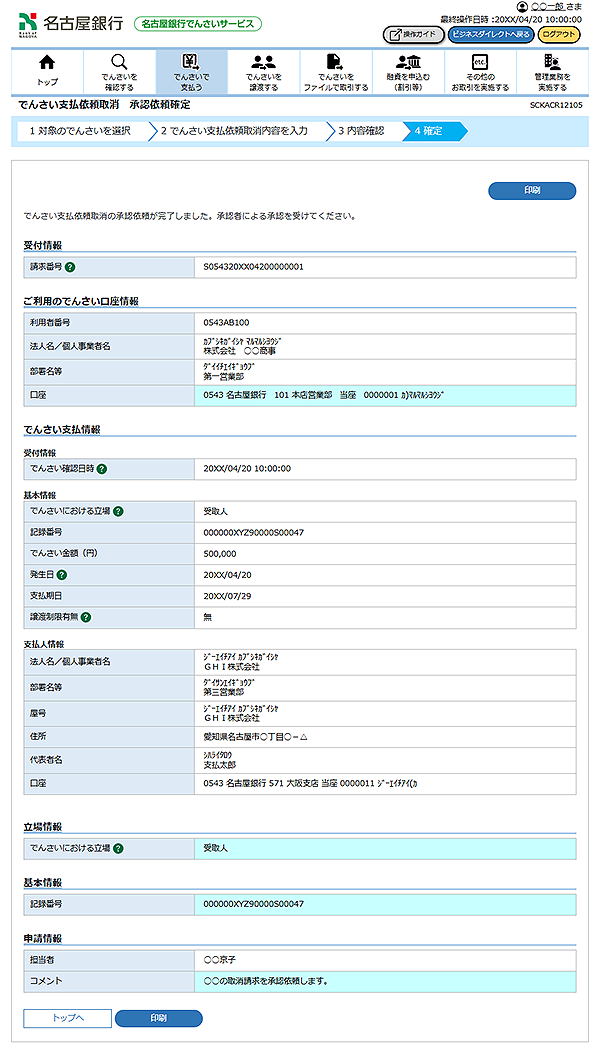Screen dimensions: 600x1048
Task: Click the トップ home icon
Action: pyautogui.click(x=47, y=72)
